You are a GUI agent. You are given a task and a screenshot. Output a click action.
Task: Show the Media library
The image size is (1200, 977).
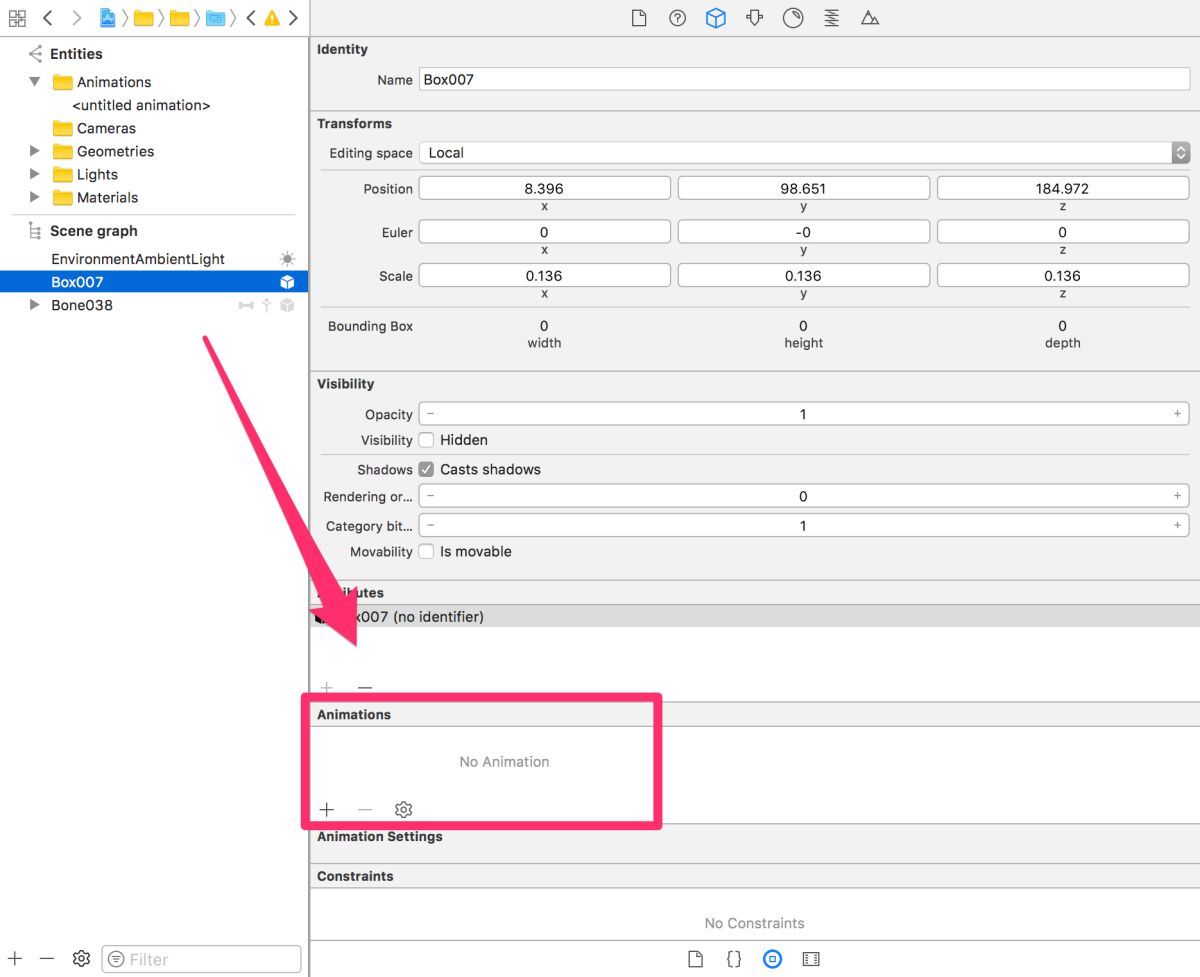pos(811,959)
